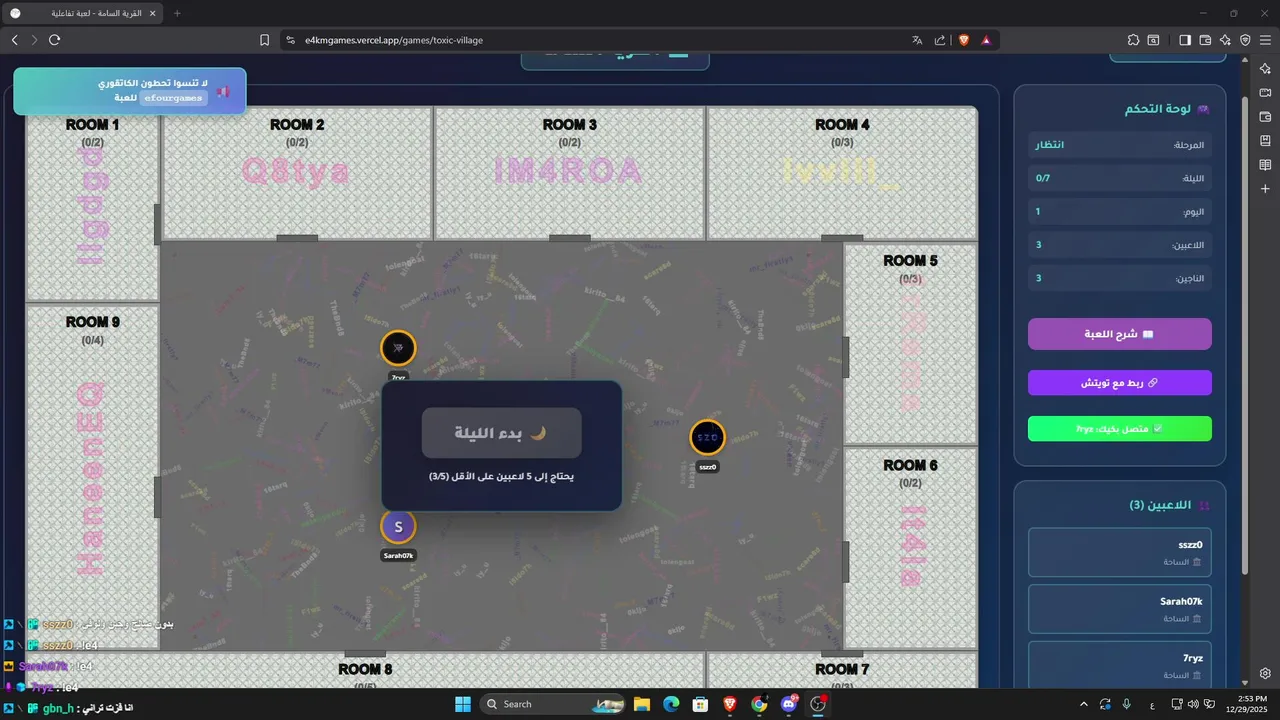Click the ROOM 6 label

[x=910, y=465]
